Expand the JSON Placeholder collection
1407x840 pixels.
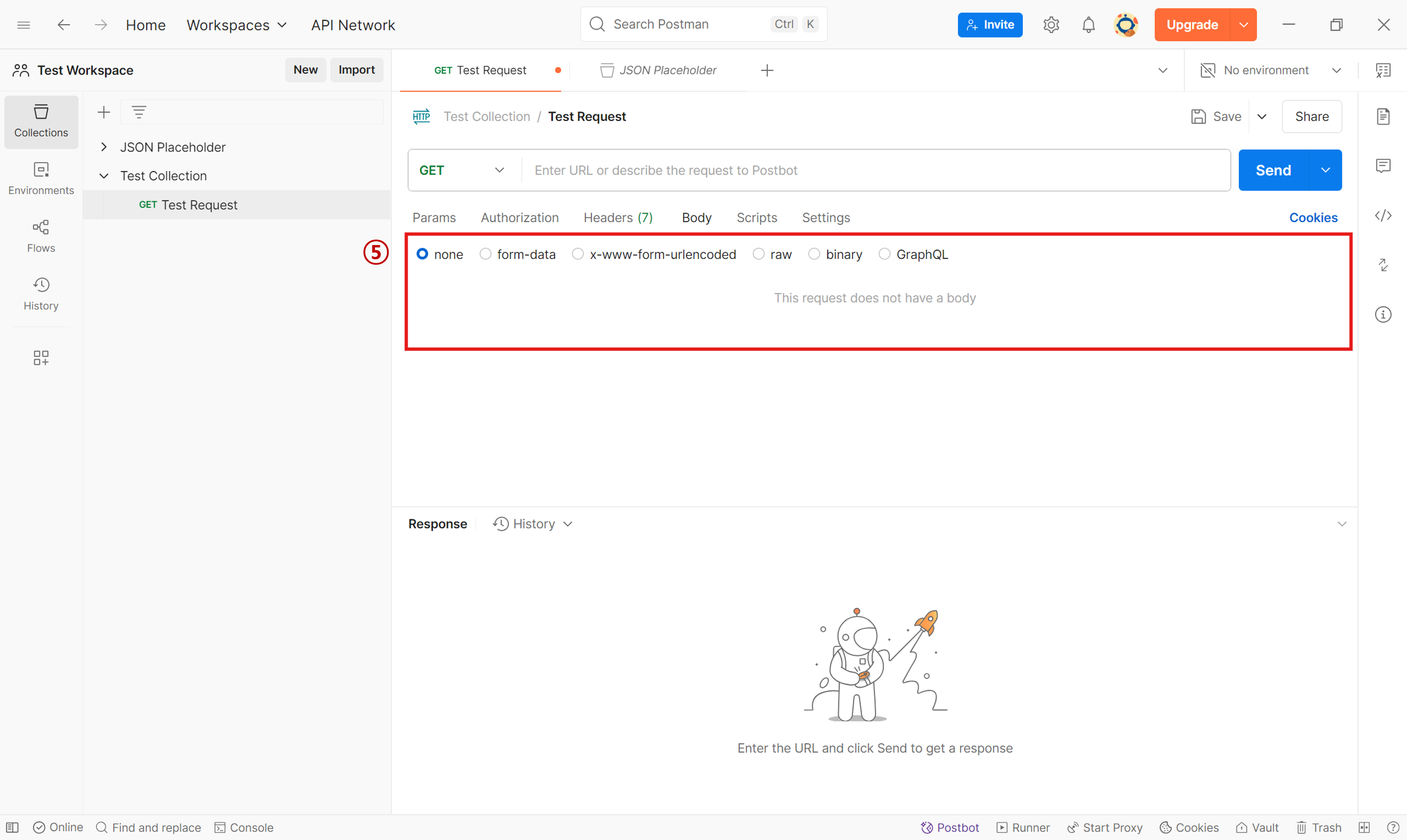[104, 147]
